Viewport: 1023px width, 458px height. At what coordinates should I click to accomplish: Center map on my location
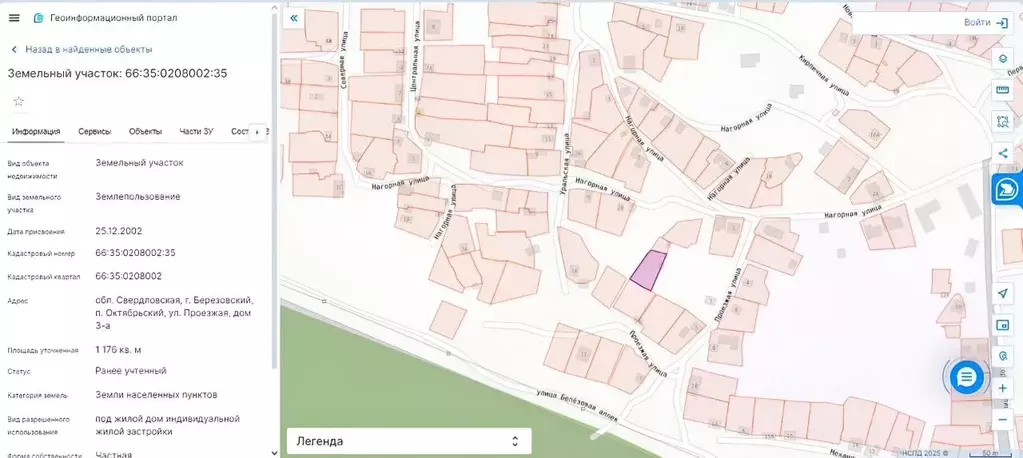(1002, 294)
